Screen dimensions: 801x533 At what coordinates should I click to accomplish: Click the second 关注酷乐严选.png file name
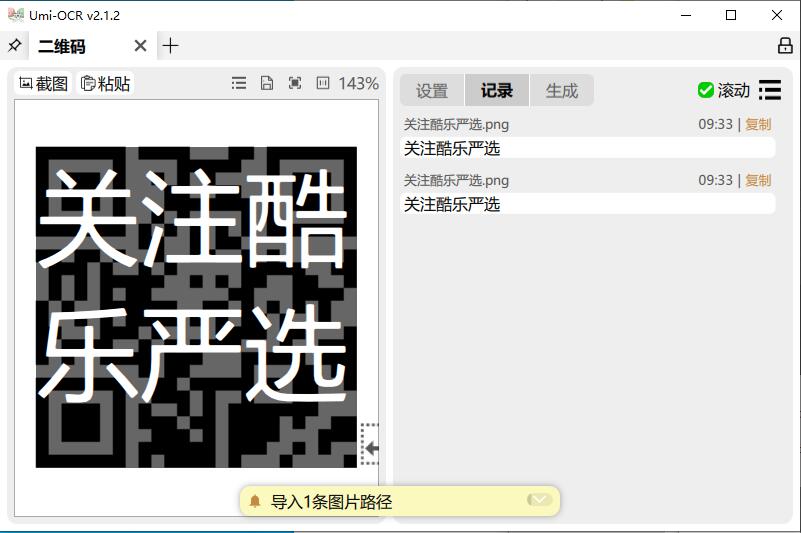tap(456, 180)
